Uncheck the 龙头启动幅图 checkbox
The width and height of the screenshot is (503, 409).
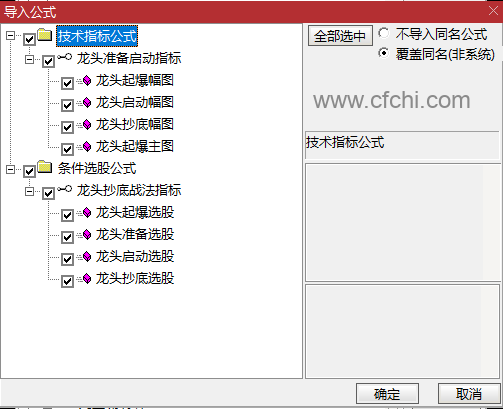pyautogui.click(x=67, y=105)
